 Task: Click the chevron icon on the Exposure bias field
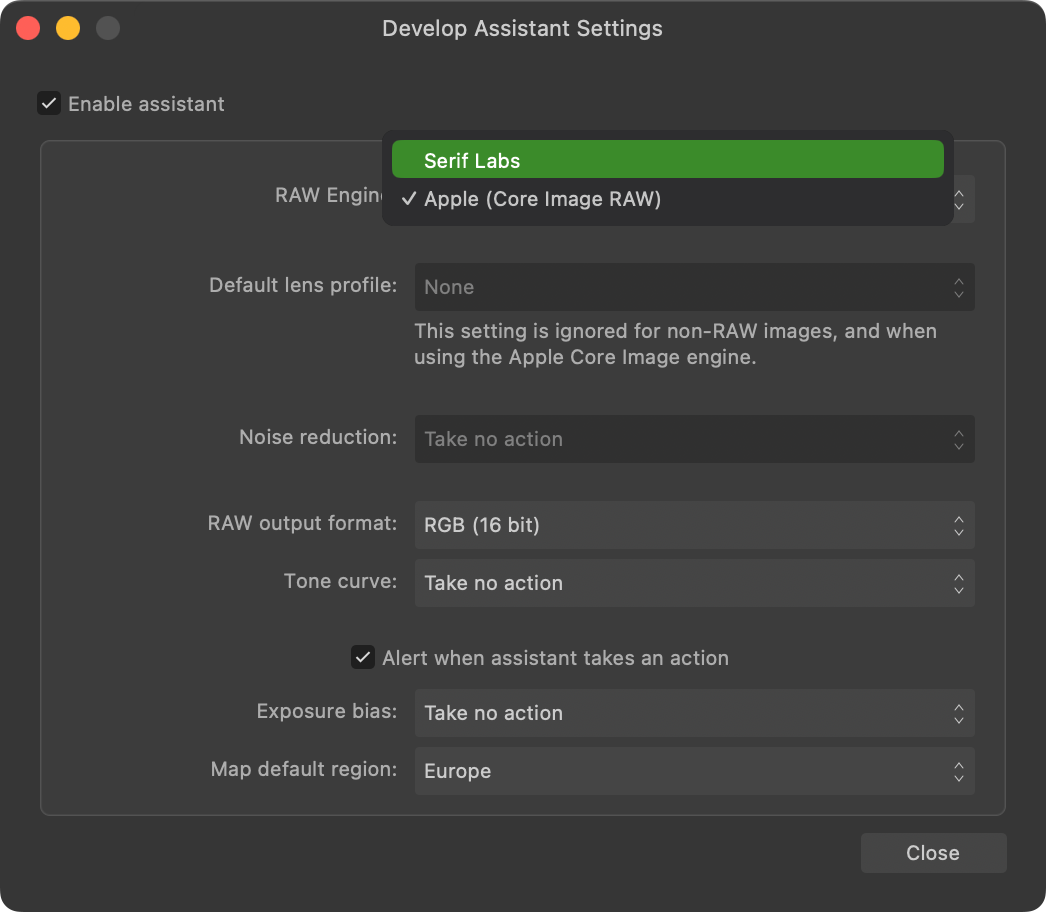pyautogui.click(x=958, y=713)
